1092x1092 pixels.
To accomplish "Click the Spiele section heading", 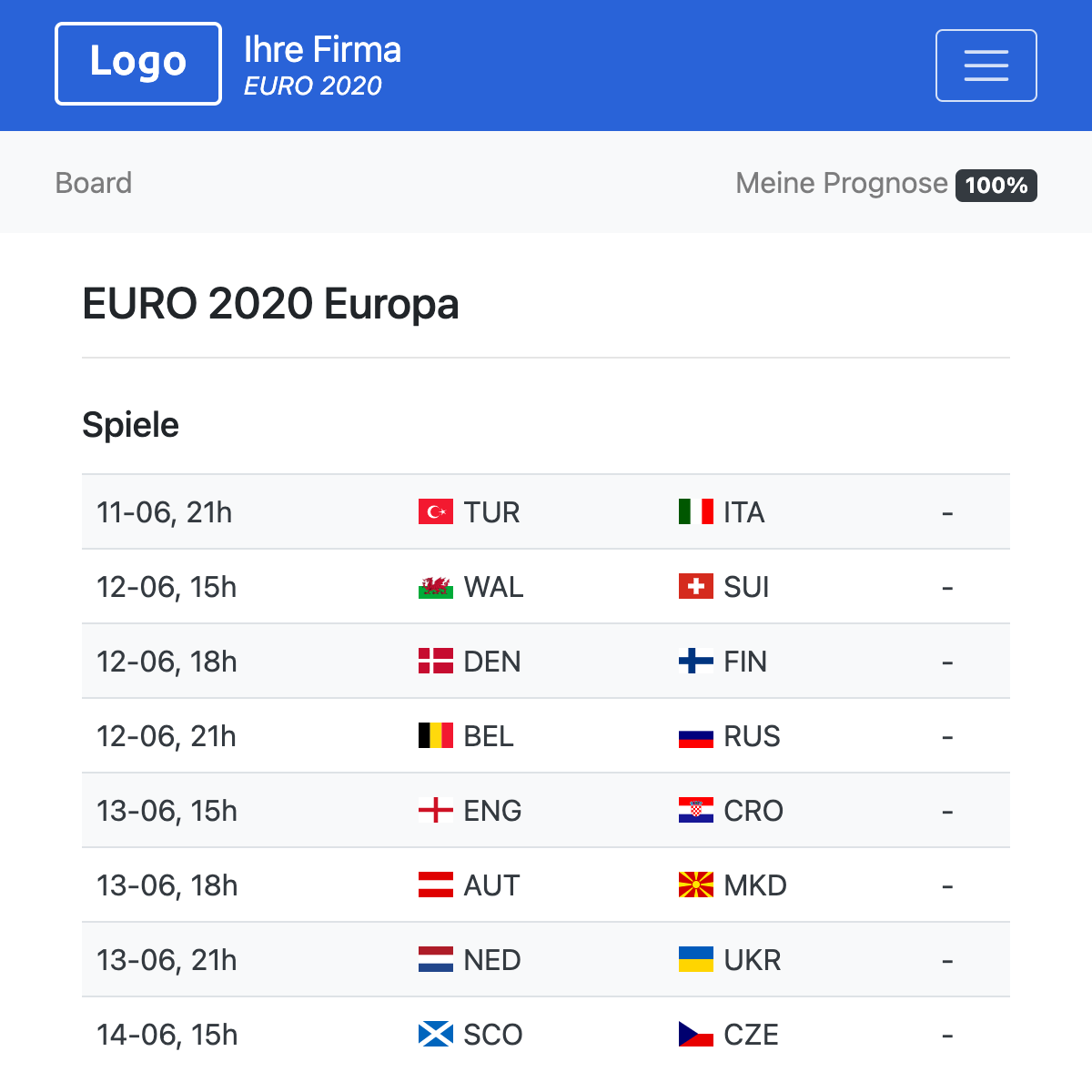I will coord(131,424).
